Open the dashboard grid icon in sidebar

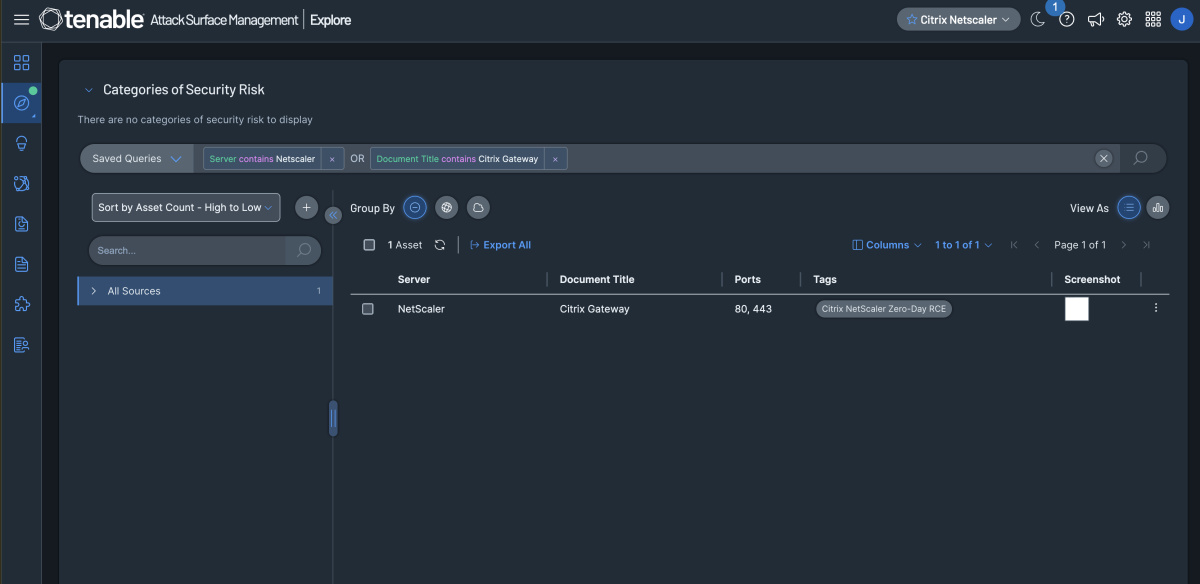pos(21,63)
